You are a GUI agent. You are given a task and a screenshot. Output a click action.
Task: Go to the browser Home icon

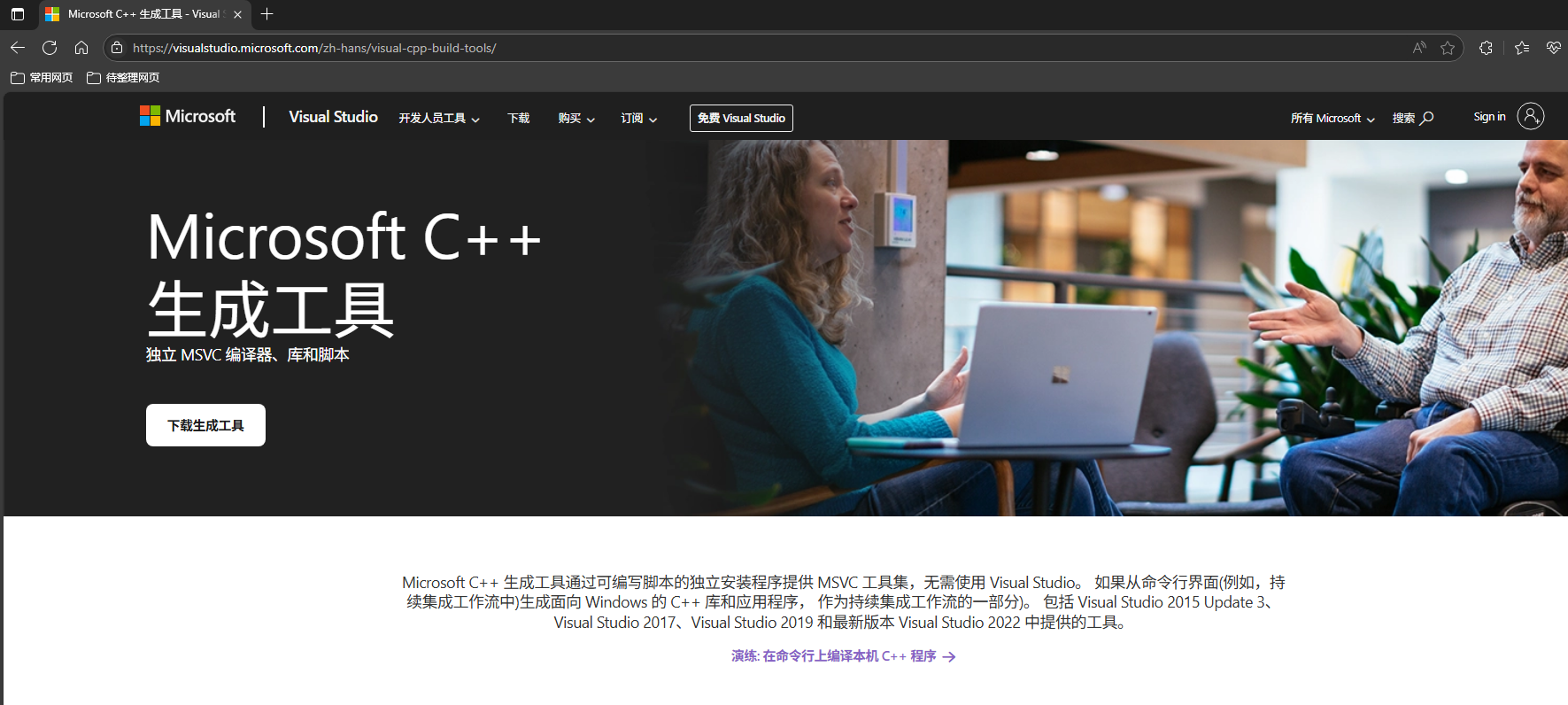(81, 48)
